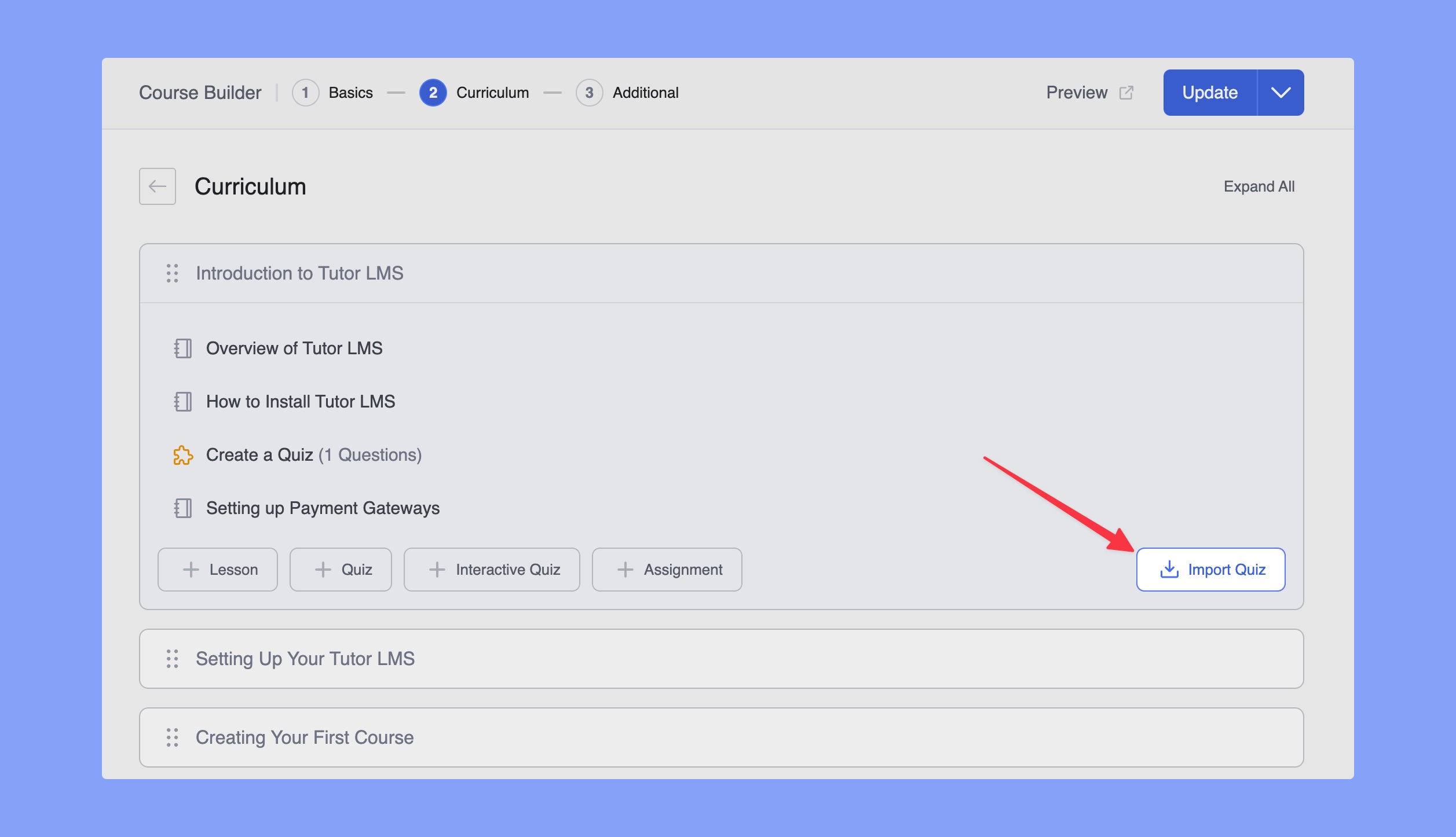1456x837 pixels.
Task: Add a new Lesson
Action: click(x=218, y=570)
